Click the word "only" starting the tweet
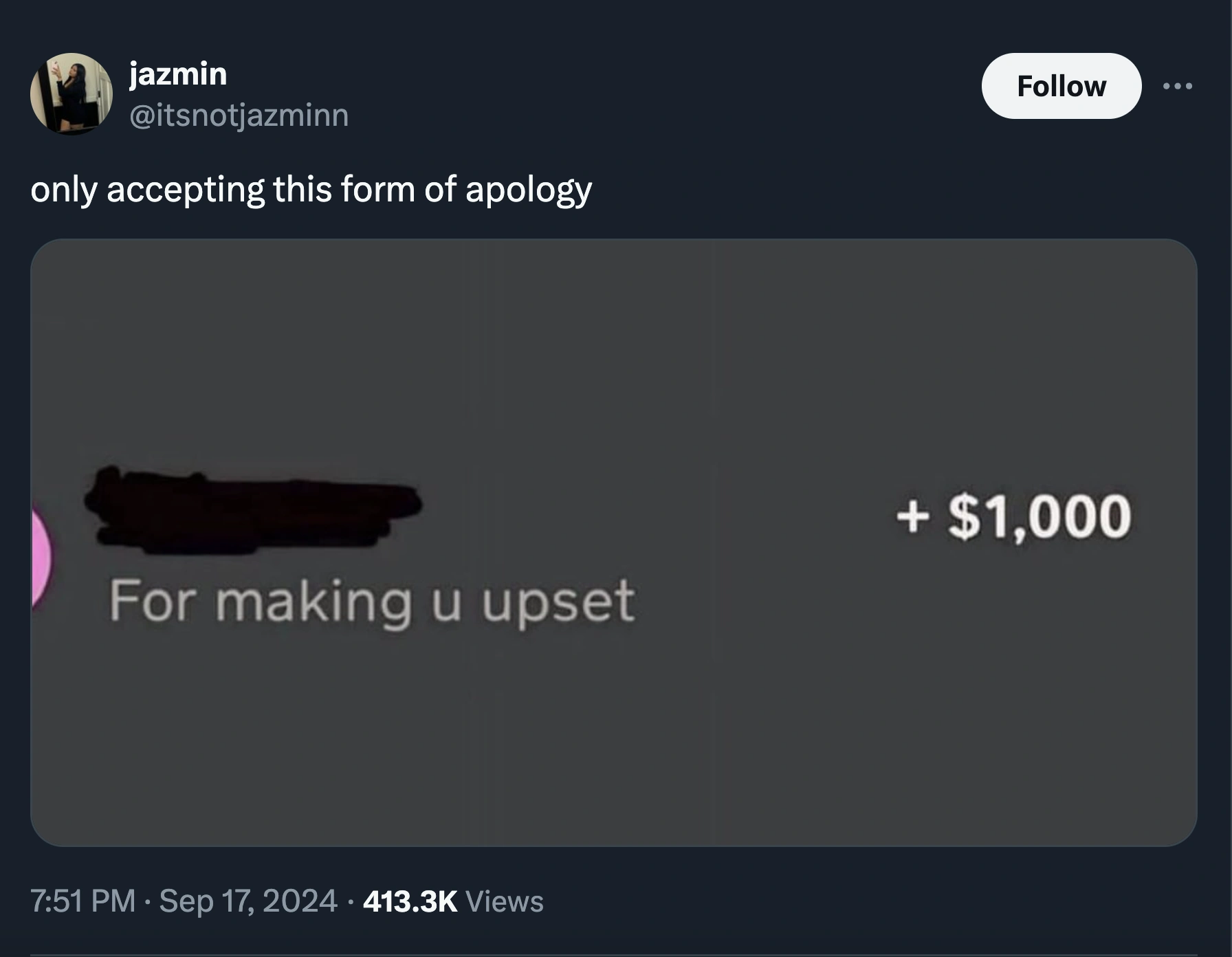Screen dimensions: 1232x957 [x=63, y=190]
